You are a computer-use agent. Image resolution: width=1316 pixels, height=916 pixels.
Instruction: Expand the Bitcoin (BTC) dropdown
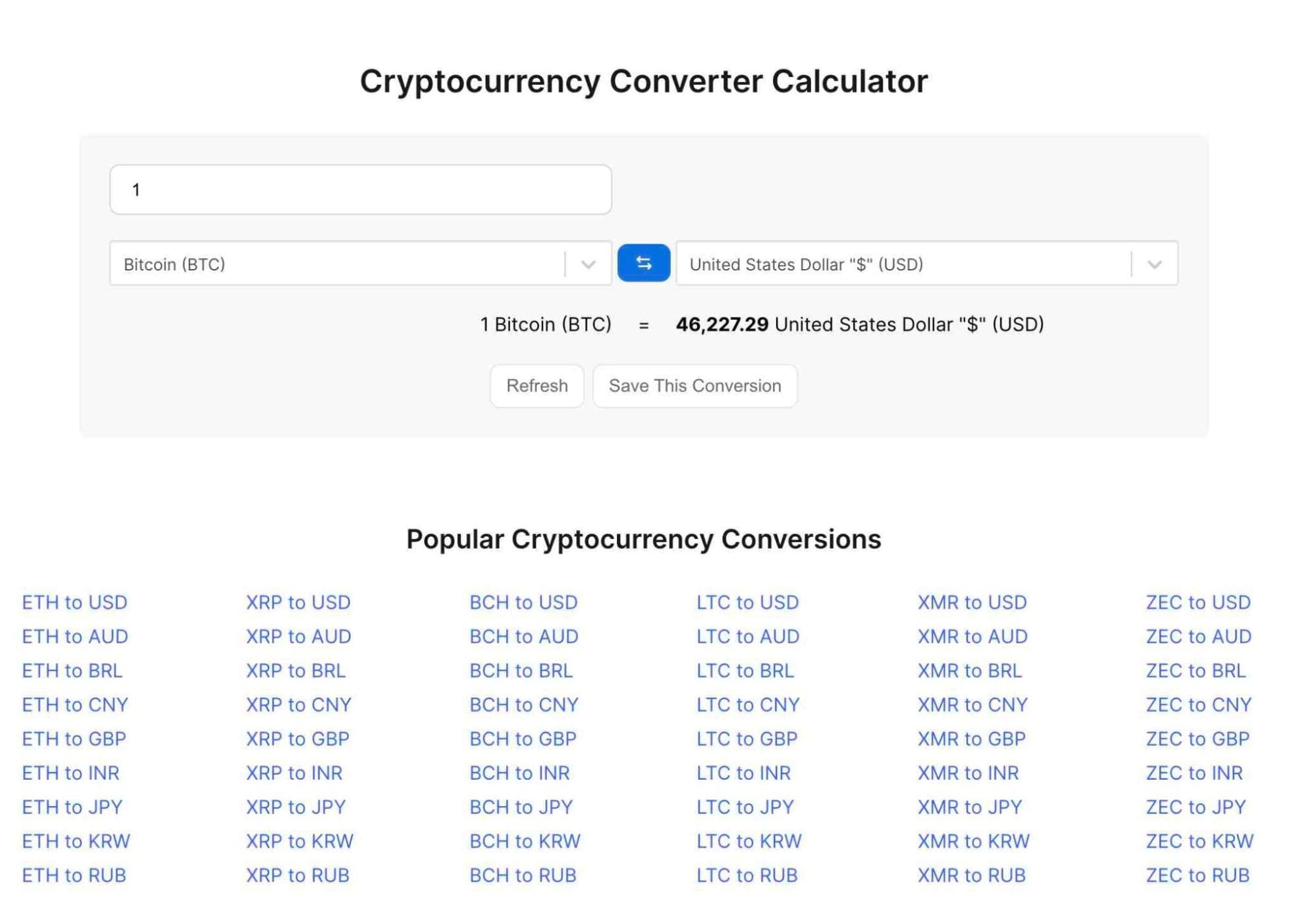590,263
